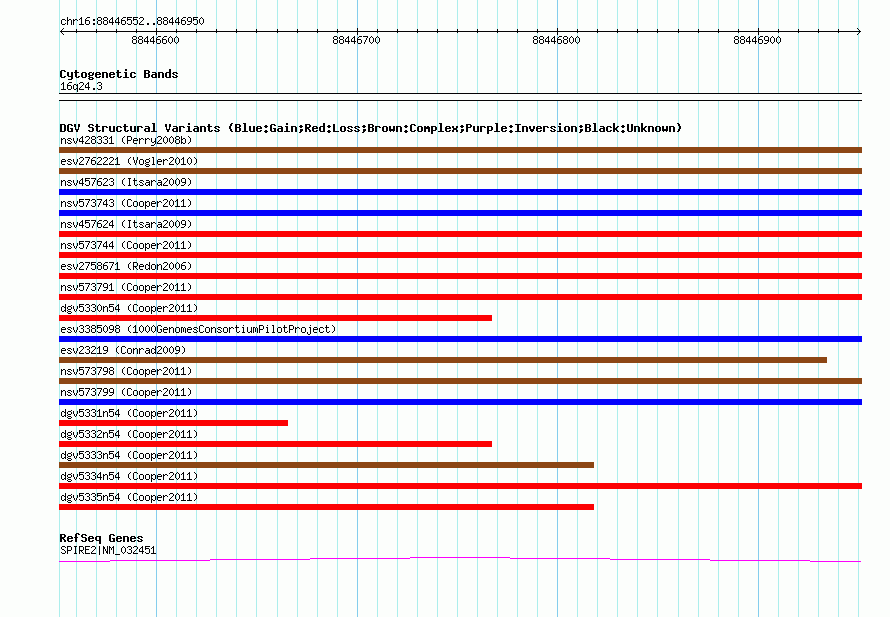
Task: Click the chr16:88446552..88446950 region label
Action: [132, 21]
